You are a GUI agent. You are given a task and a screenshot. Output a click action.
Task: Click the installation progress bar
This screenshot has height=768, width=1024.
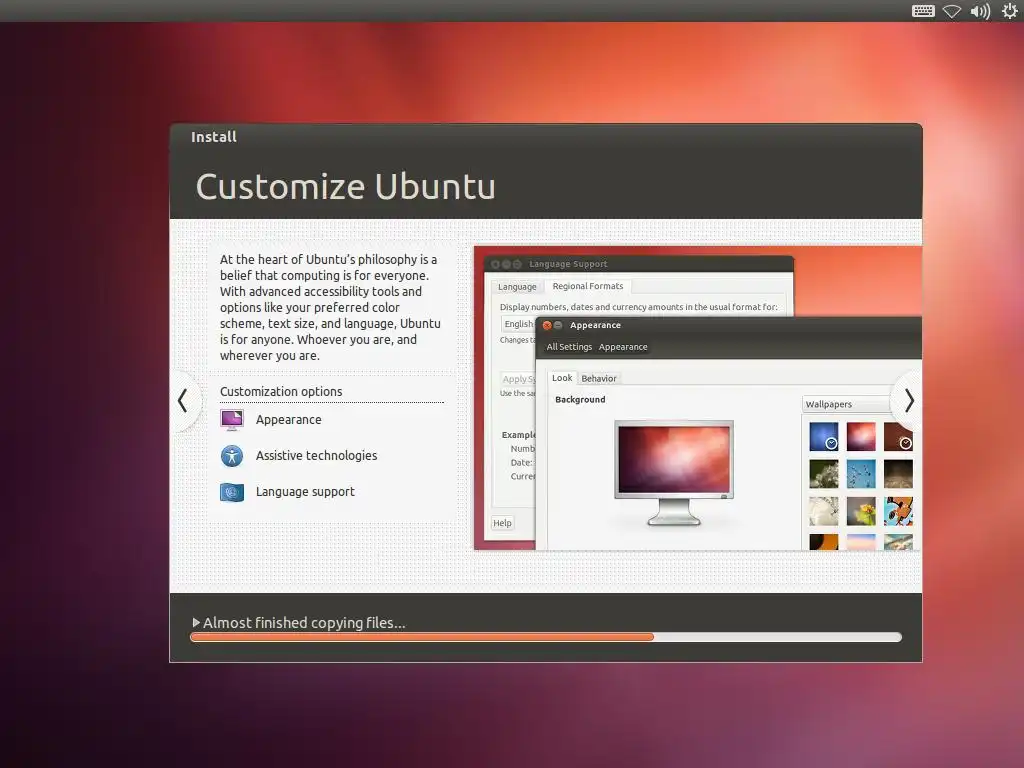pyautogui.click(x=546, y=637)
